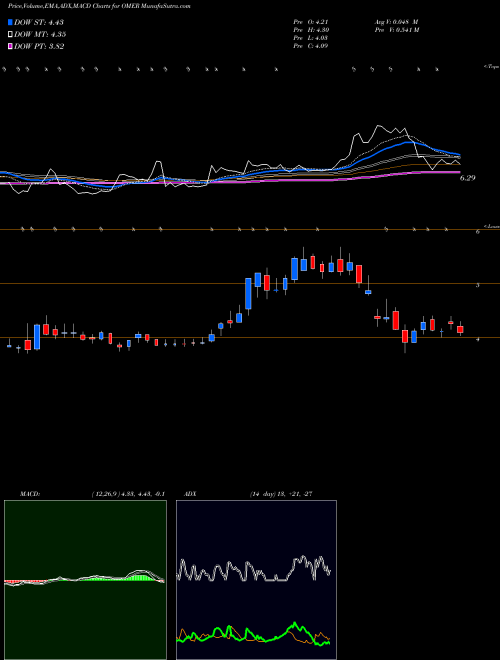Click the price axis label 6
The image size is (500, 660).
478,232
